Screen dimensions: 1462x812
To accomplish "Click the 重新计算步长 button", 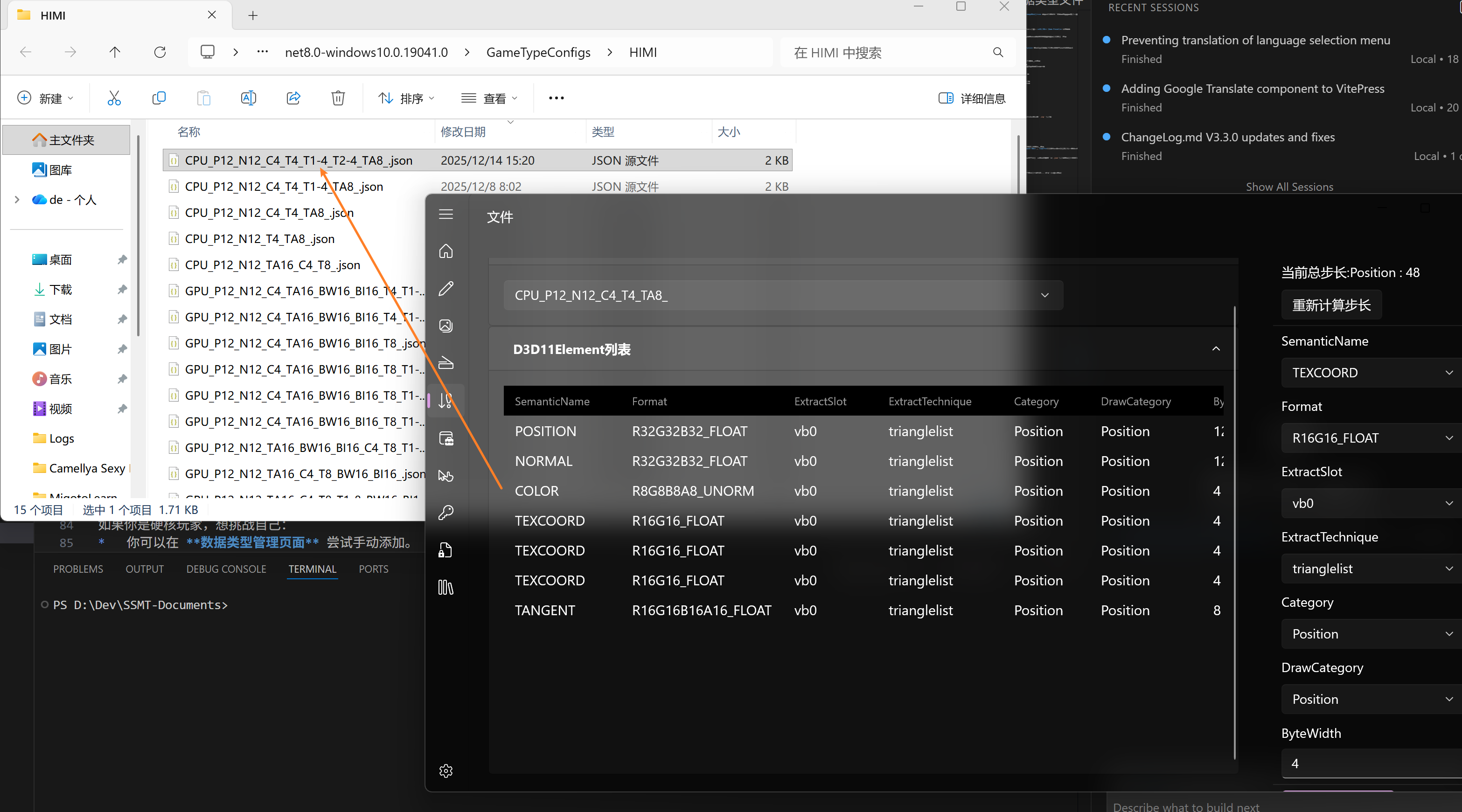I will [x=1331, y=305].
